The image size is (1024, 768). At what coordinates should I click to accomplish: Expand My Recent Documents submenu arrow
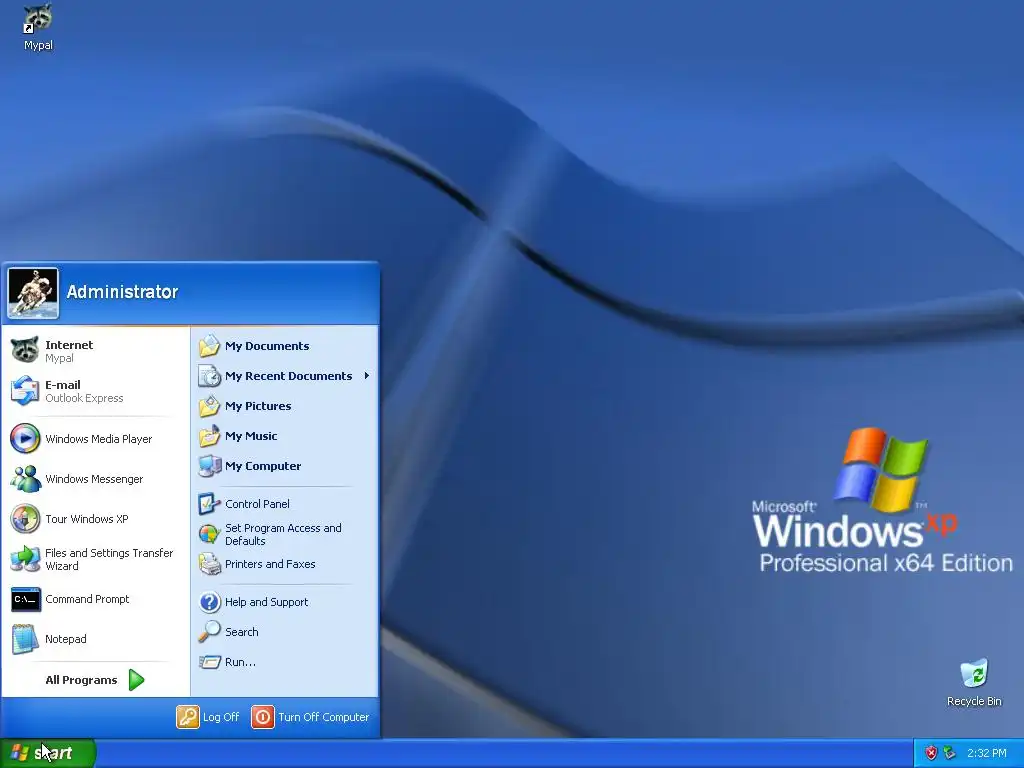coord(367,376)
